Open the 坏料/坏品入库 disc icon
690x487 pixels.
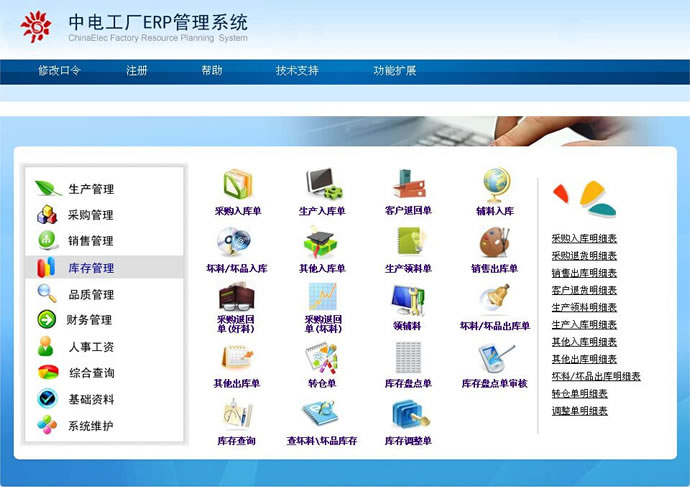pos(234,241)
